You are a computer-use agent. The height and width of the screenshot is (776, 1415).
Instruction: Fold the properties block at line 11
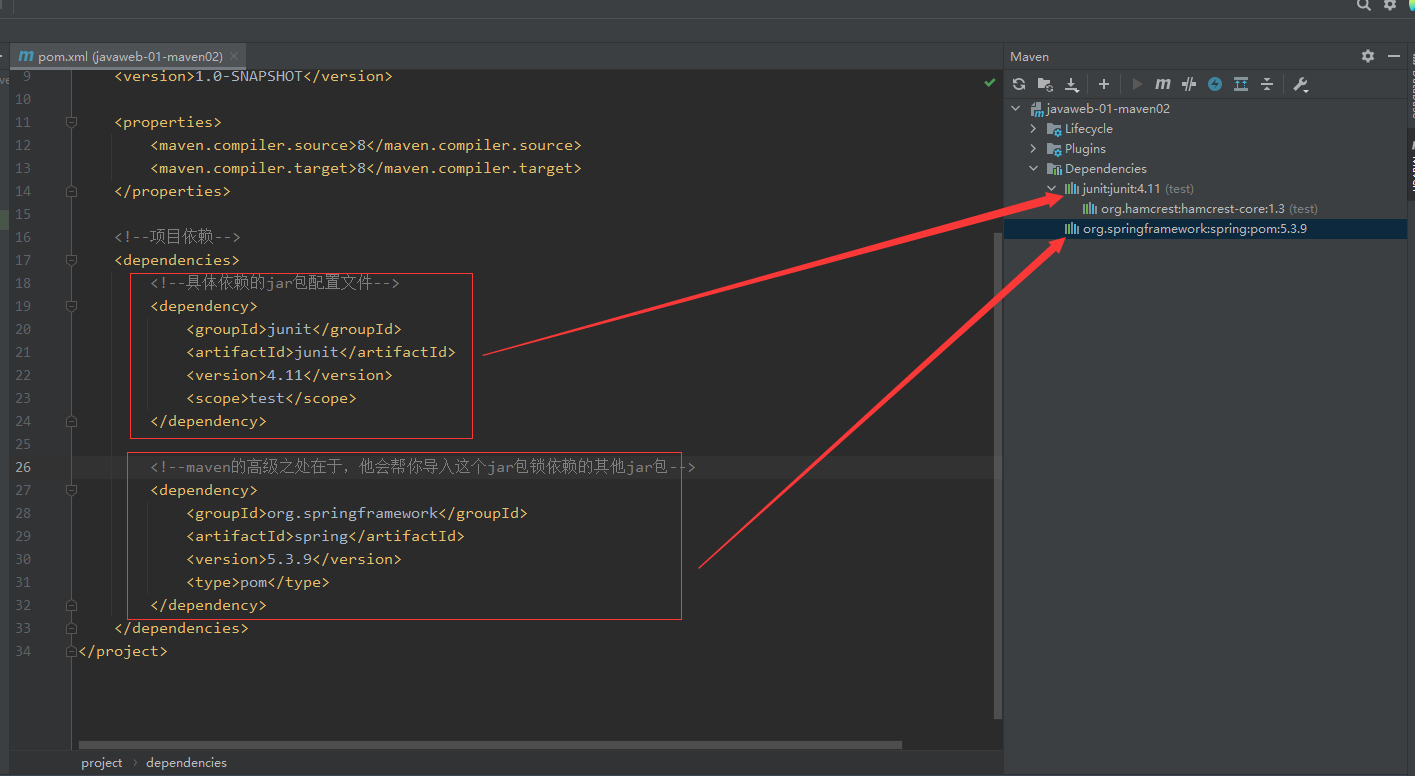71,122
